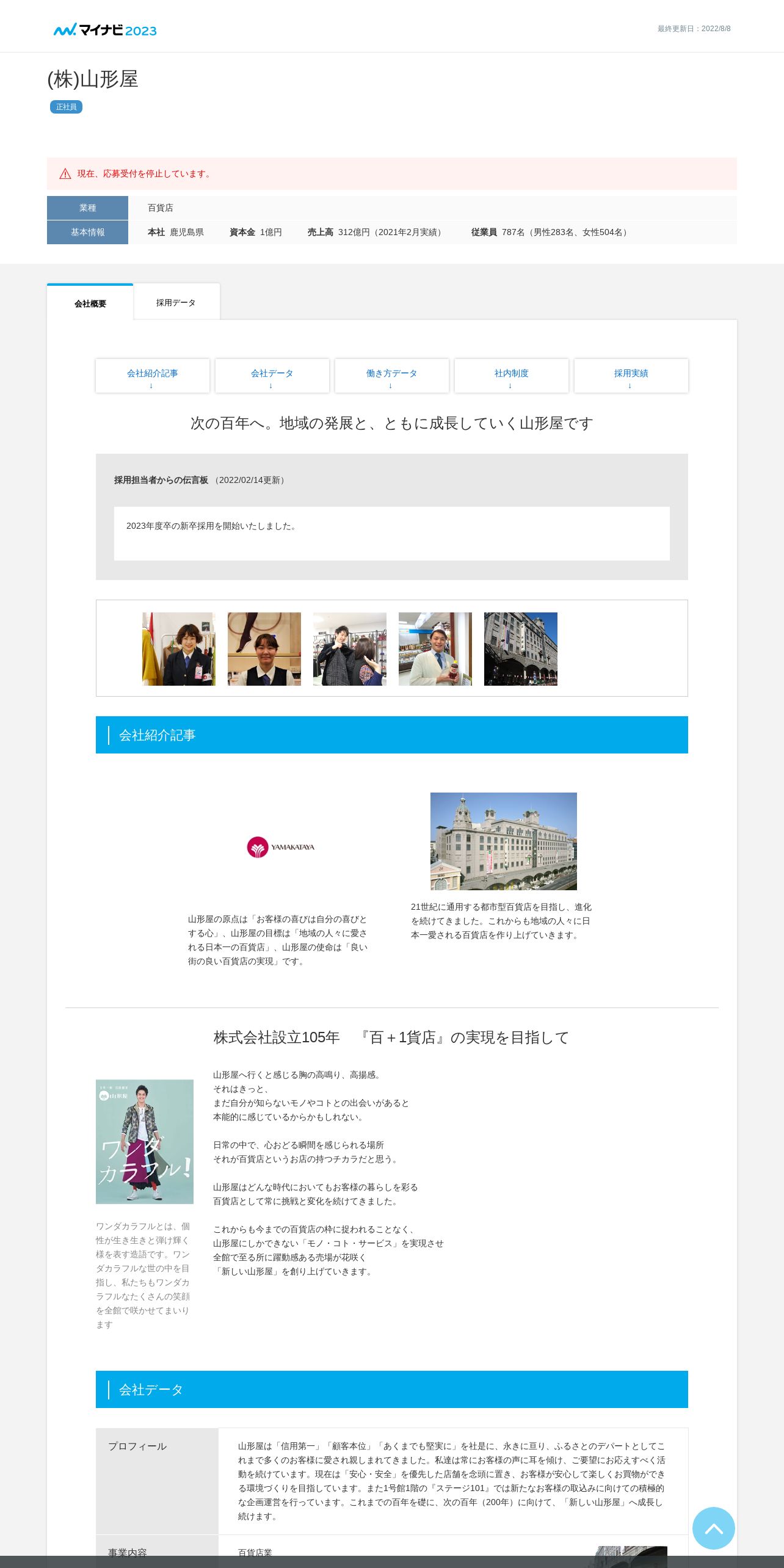Image resolution: width=784 pixels, height=1568 pixels.
Task: Click the YAMAKATAYA logo image
Action: pyautogui.click(x=280, y=847)
